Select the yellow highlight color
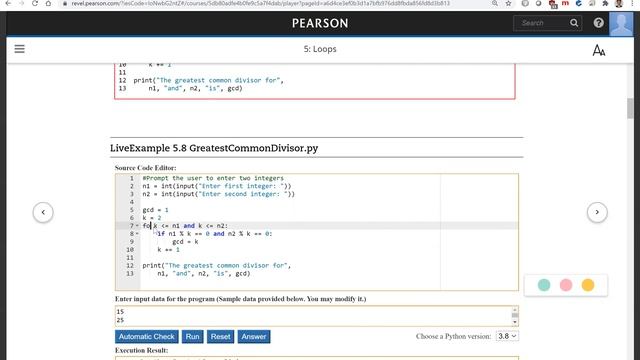Viewport: 640px width, 360px height. 588,285
